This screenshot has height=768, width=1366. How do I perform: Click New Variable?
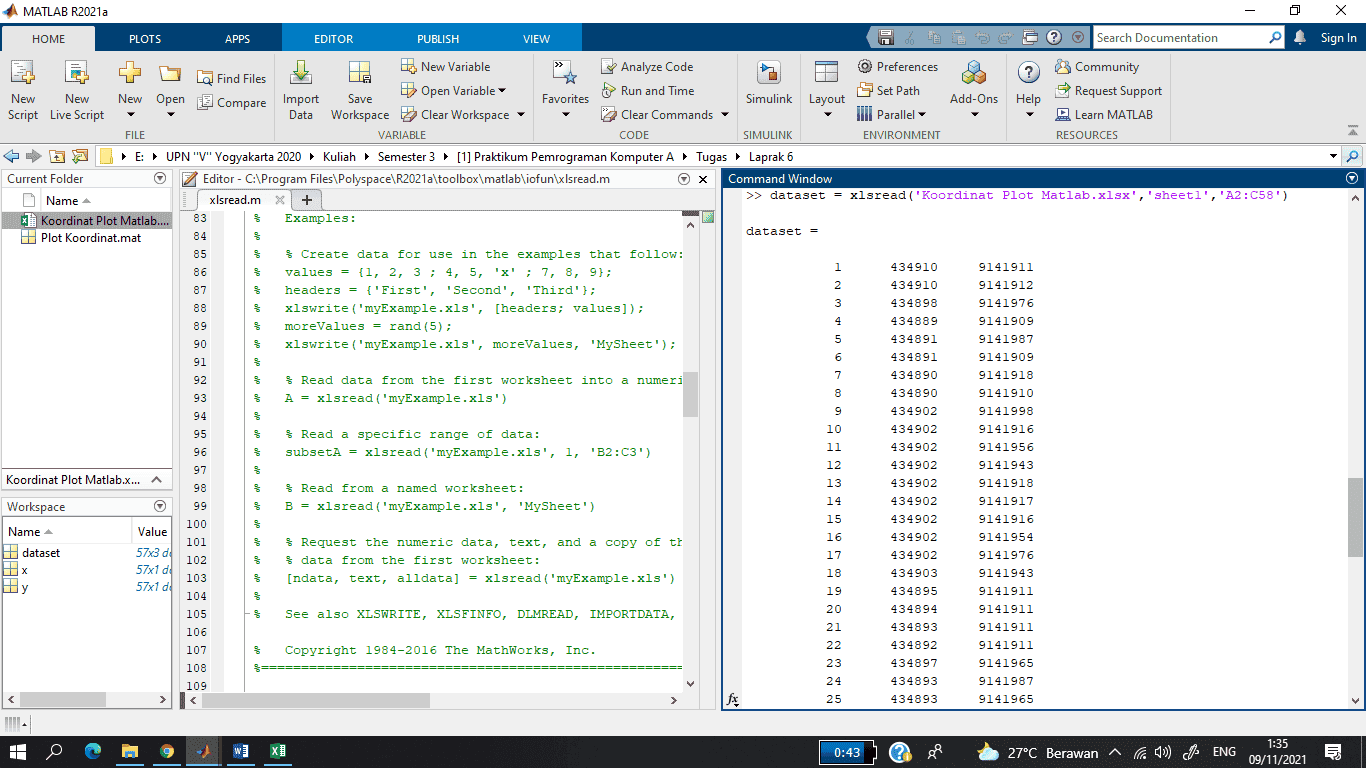[446, 66]
